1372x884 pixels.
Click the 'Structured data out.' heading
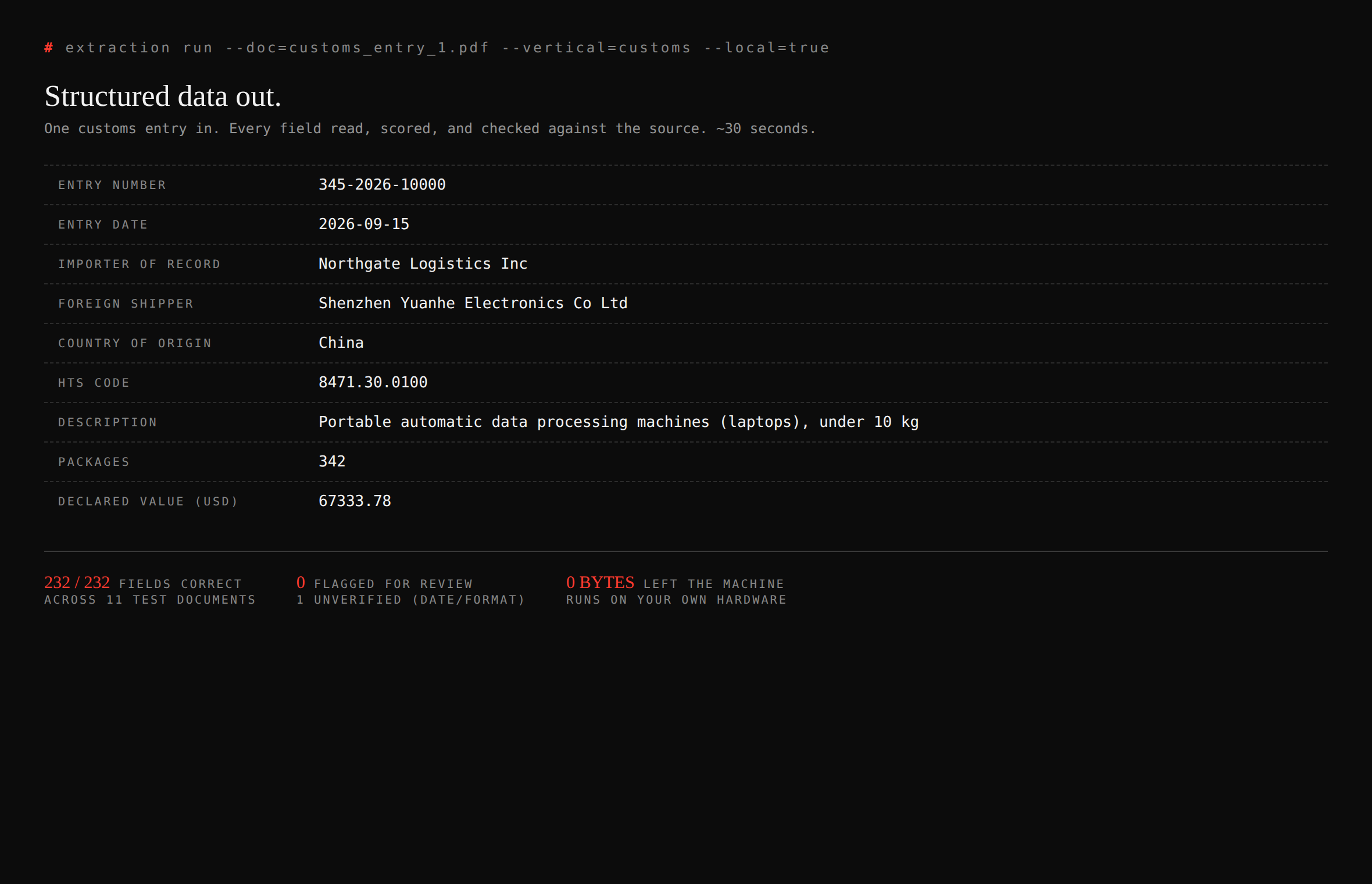pyautogui.click(x=163, y=97)
